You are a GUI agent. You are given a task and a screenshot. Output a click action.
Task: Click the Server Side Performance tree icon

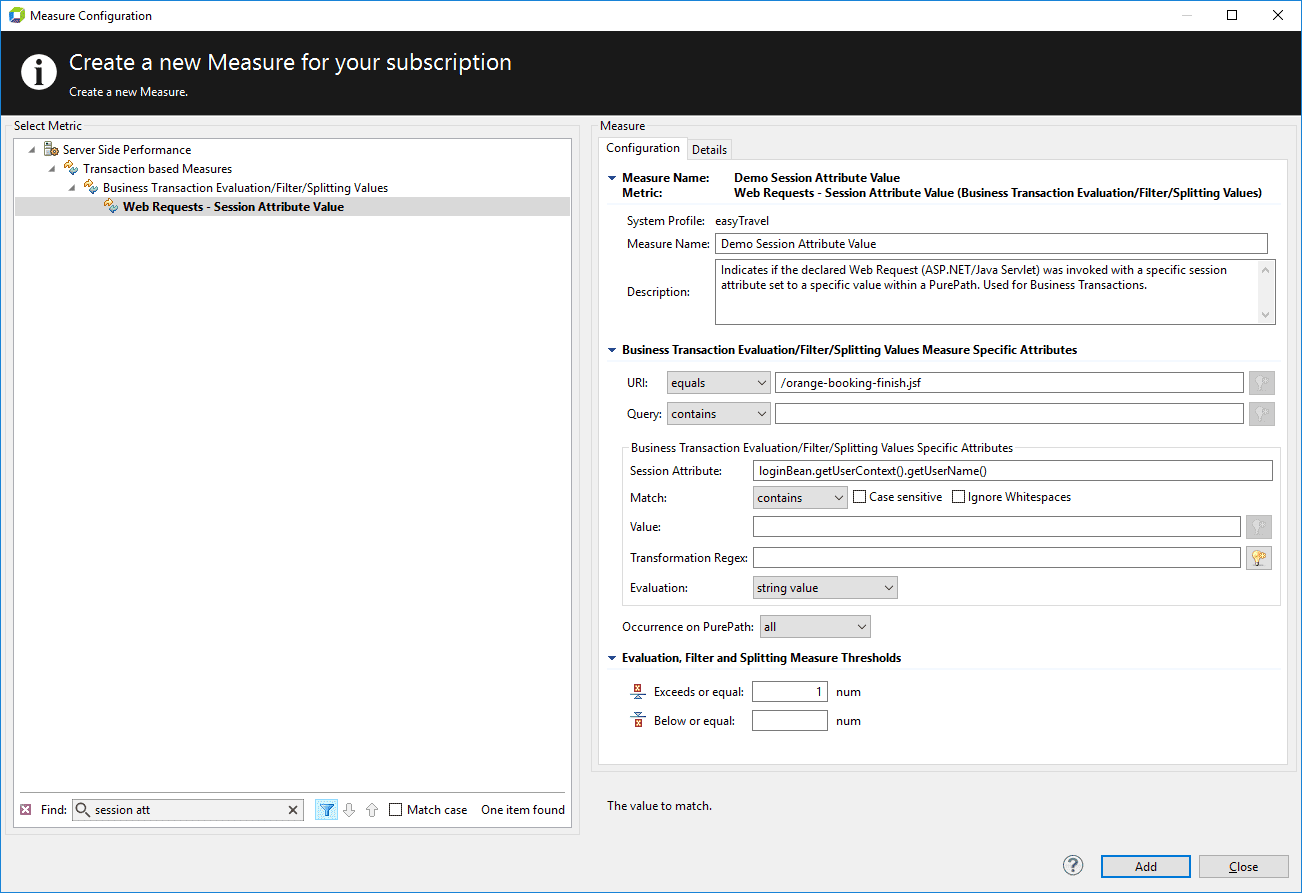51,149
